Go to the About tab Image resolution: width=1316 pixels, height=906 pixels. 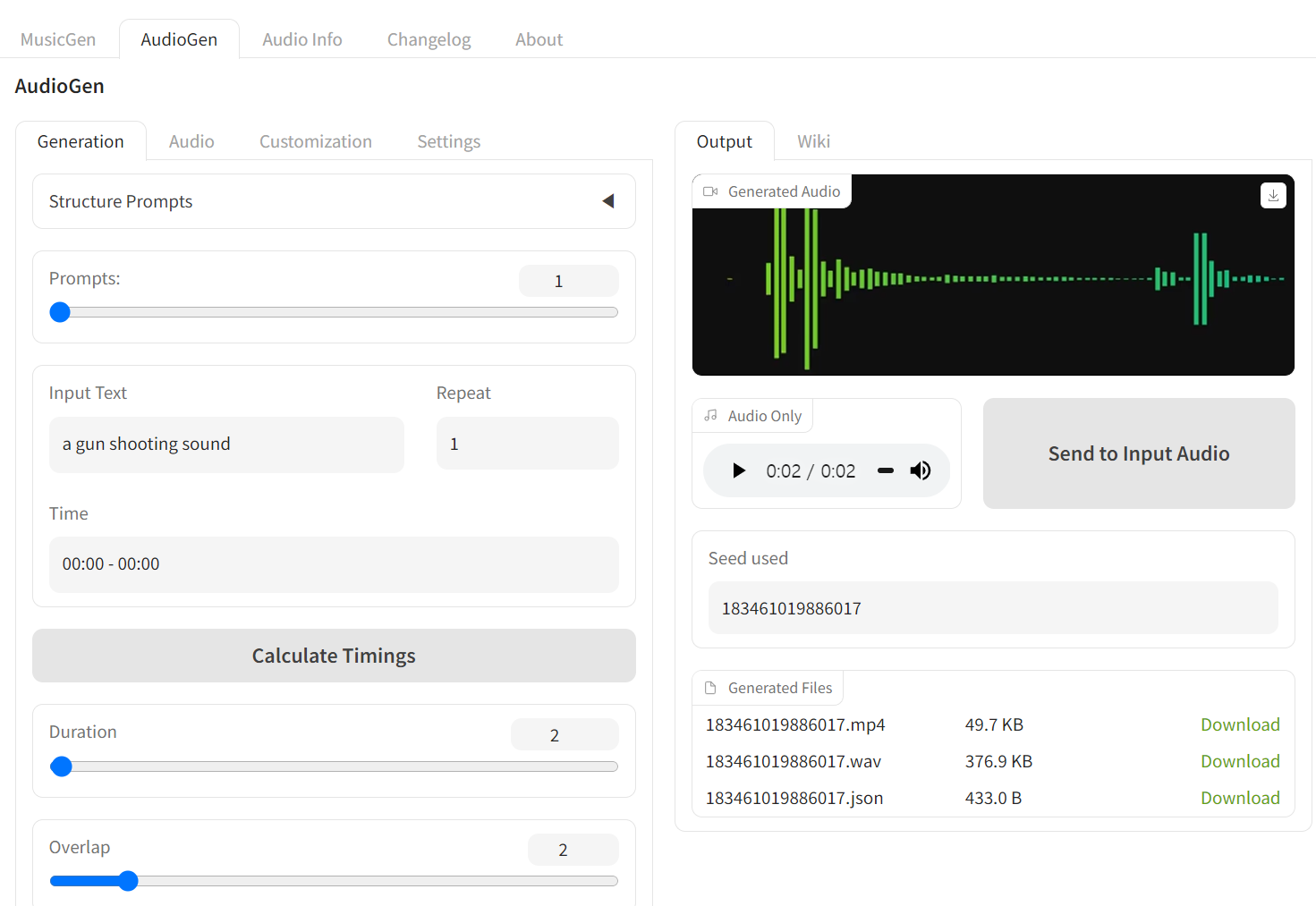tap(539, 39)
